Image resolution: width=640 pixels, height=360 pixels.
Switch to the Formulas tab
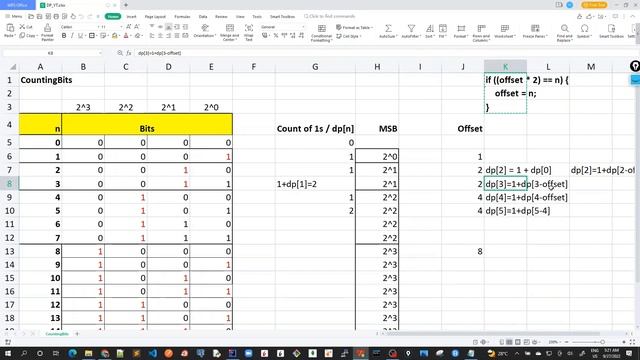coord(182,17)
